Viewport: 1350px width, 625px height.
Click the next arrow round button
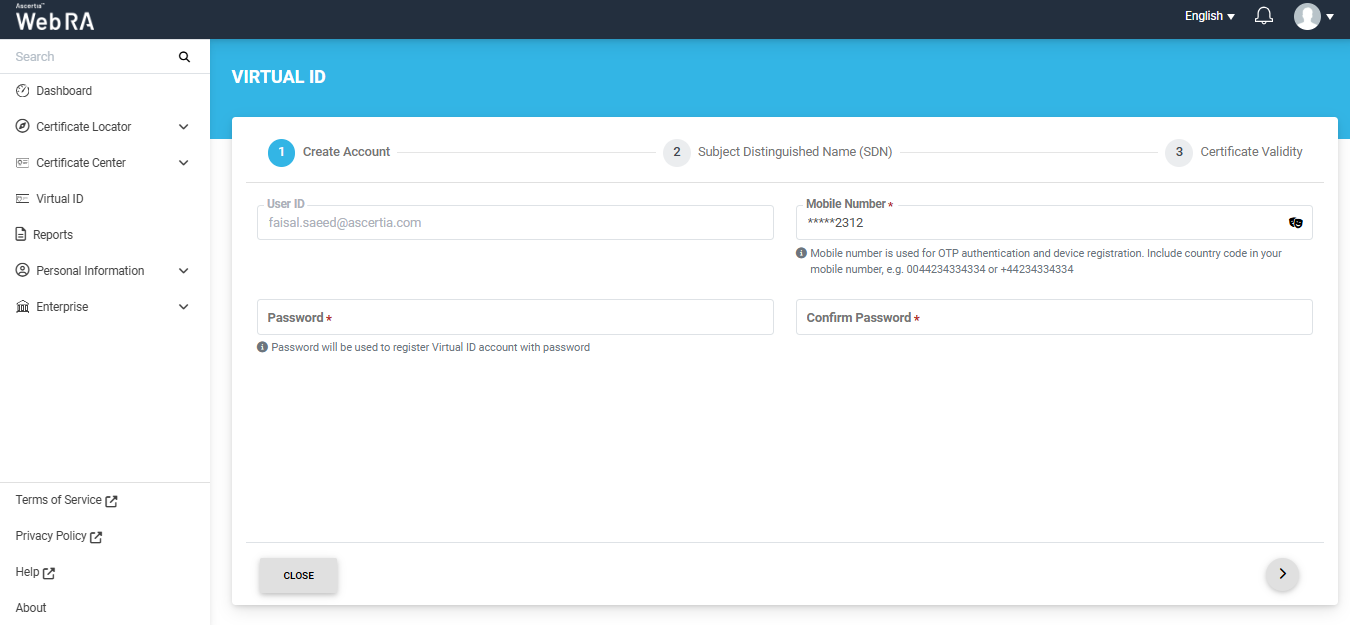coord(1282,574)
